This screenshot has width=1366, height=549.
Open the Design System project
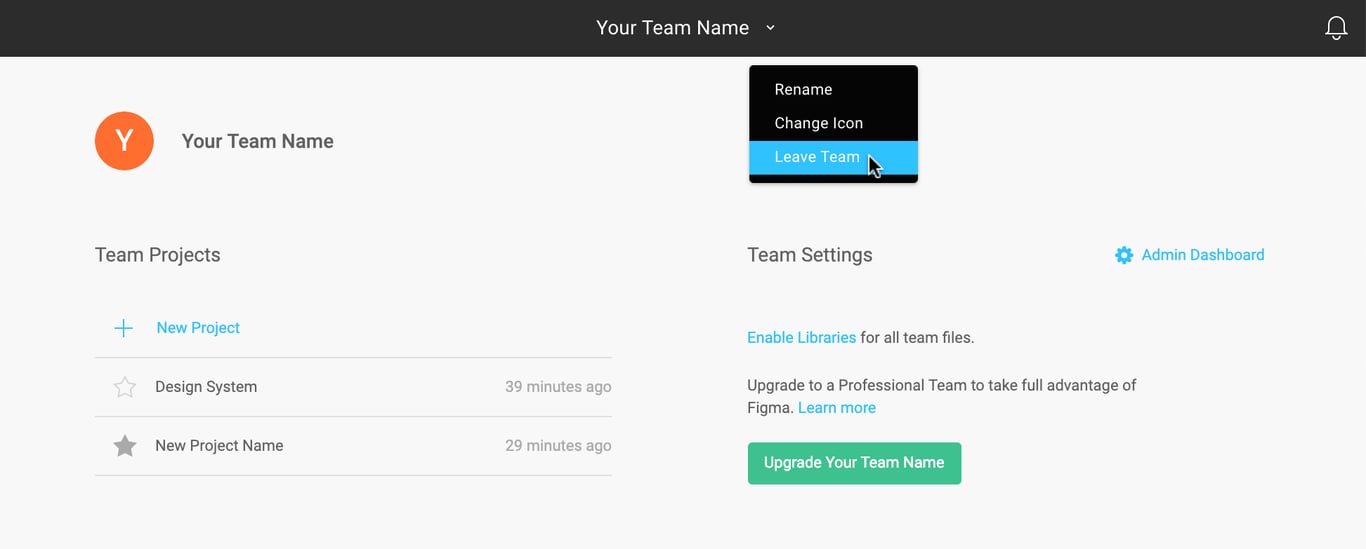click(x=206, y=387)
